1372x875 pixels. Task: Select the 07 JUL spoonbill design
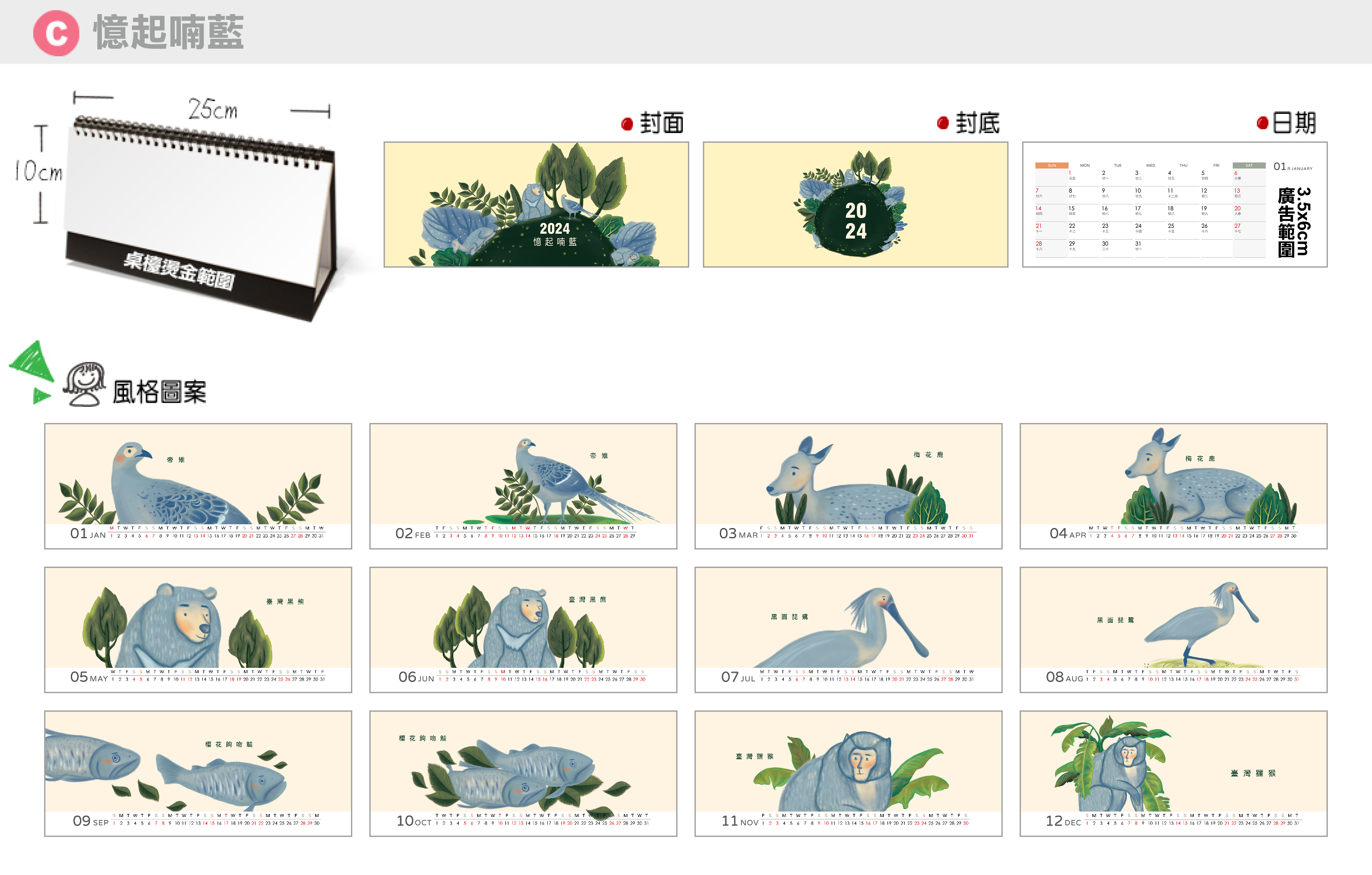point(848,629)
